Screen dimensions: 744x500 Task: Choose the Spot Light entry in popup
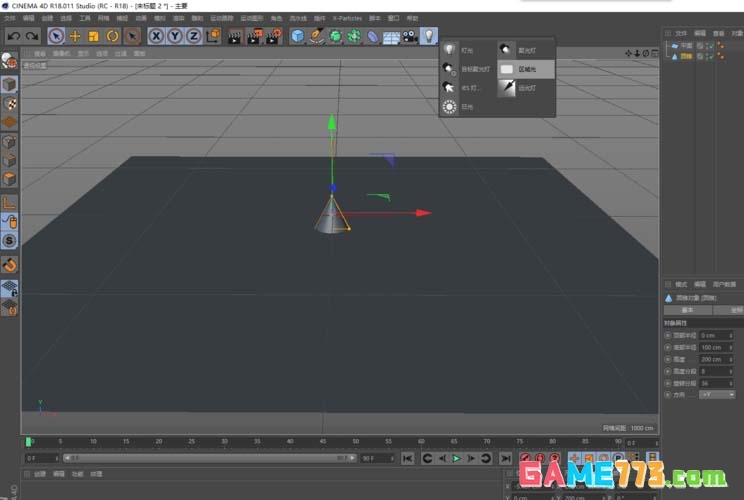526,50
